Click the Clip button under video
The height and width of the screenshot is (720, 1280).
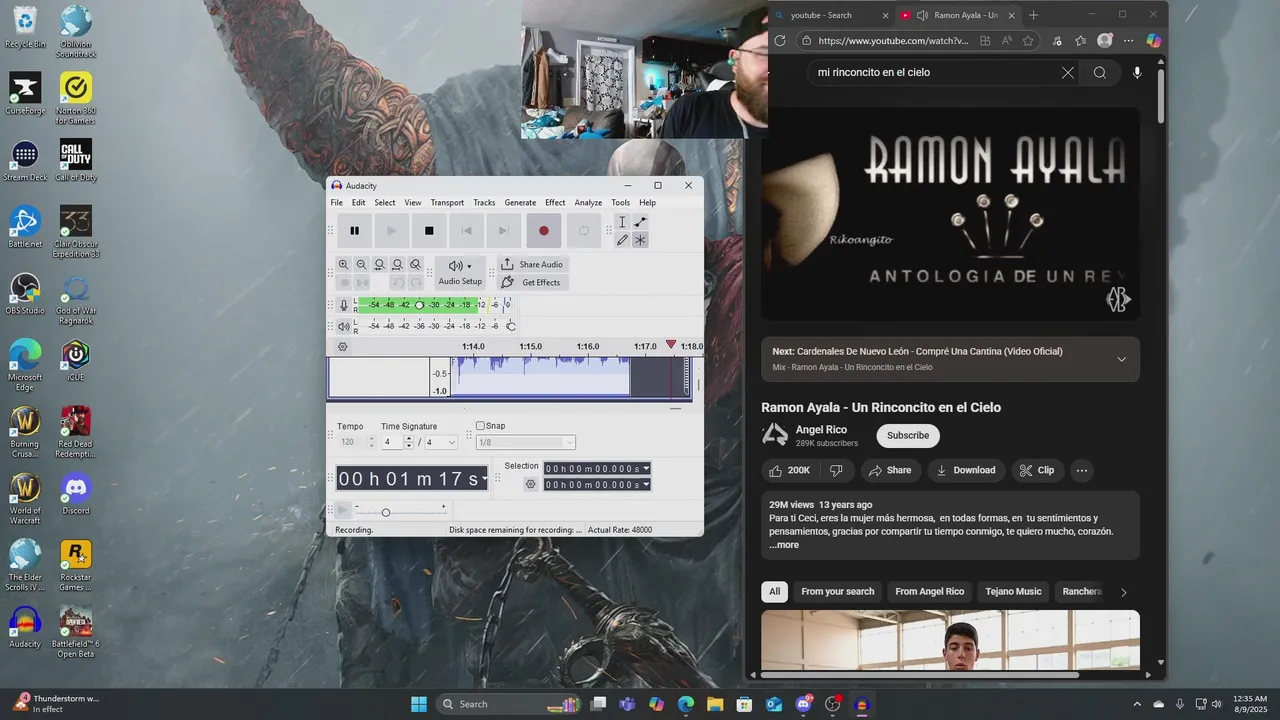[x=1036, y=470]
